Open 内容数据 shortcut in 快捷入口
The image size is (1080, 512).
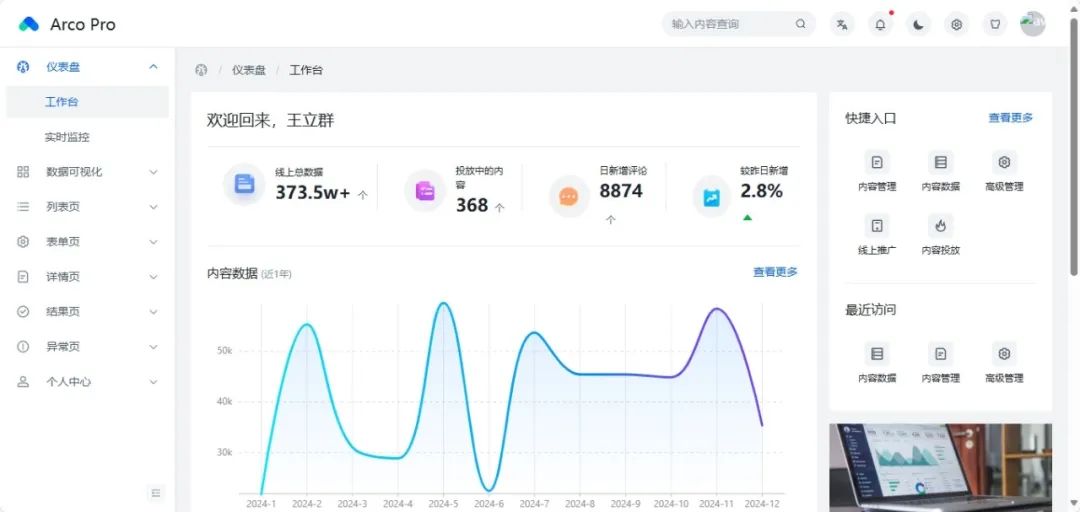pyautogui.click(x=940, y=172)
